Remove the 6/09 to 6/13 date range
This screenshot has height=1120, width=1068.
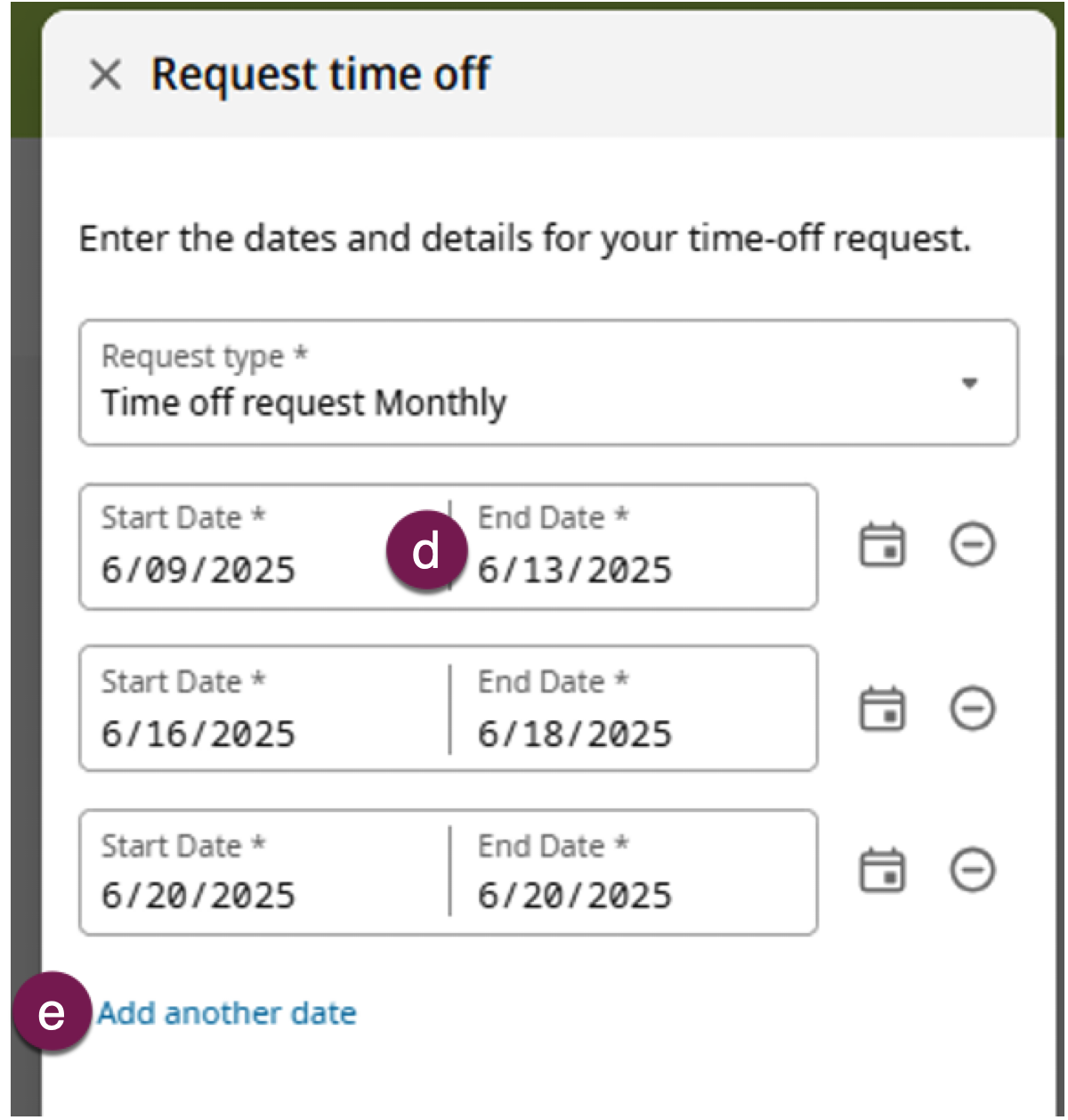pyautogui.click(x=972, y=547)
